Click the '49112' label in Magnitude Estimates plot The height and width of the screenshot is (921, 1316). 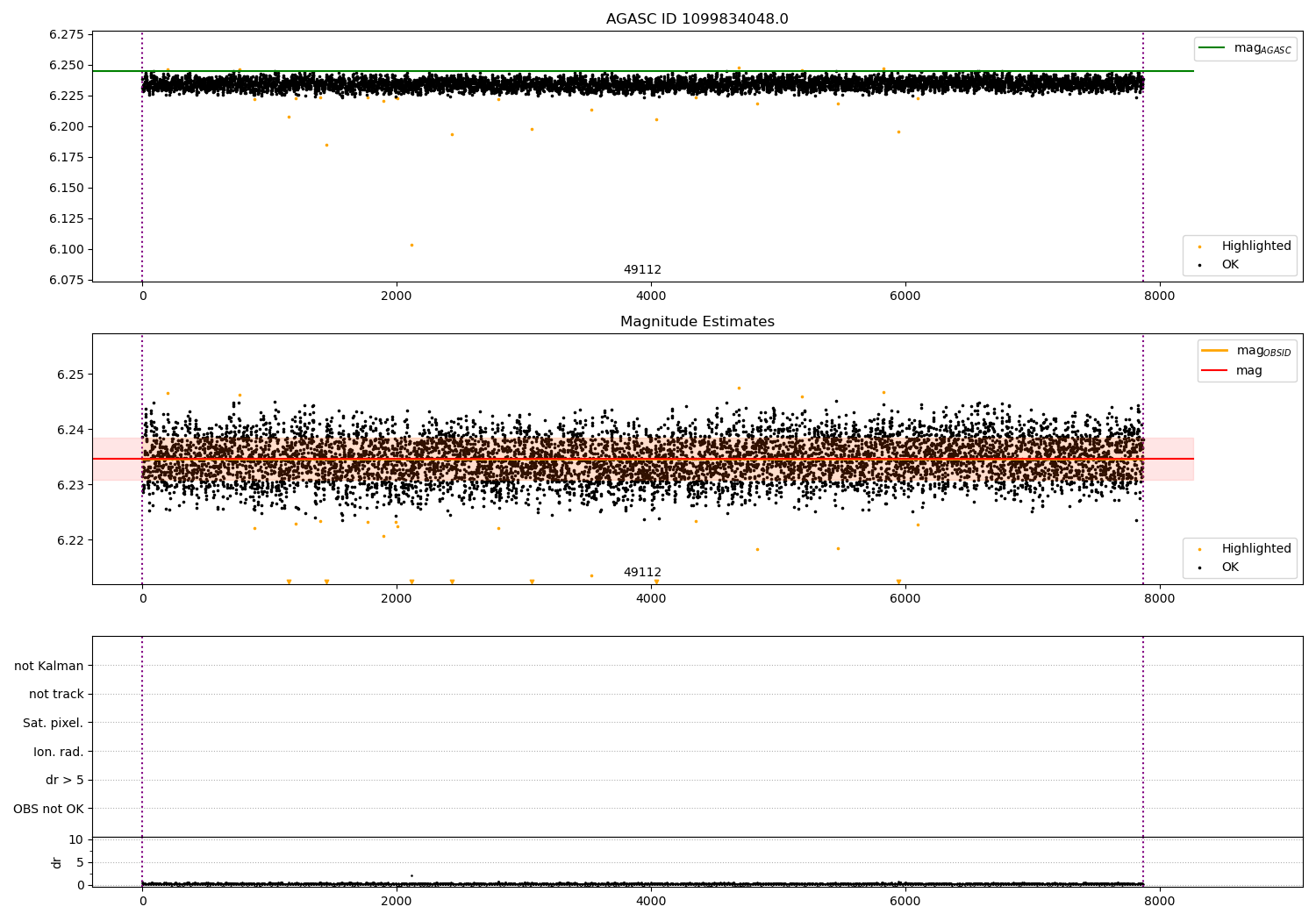pyautogui.click(x=642, y=573)
